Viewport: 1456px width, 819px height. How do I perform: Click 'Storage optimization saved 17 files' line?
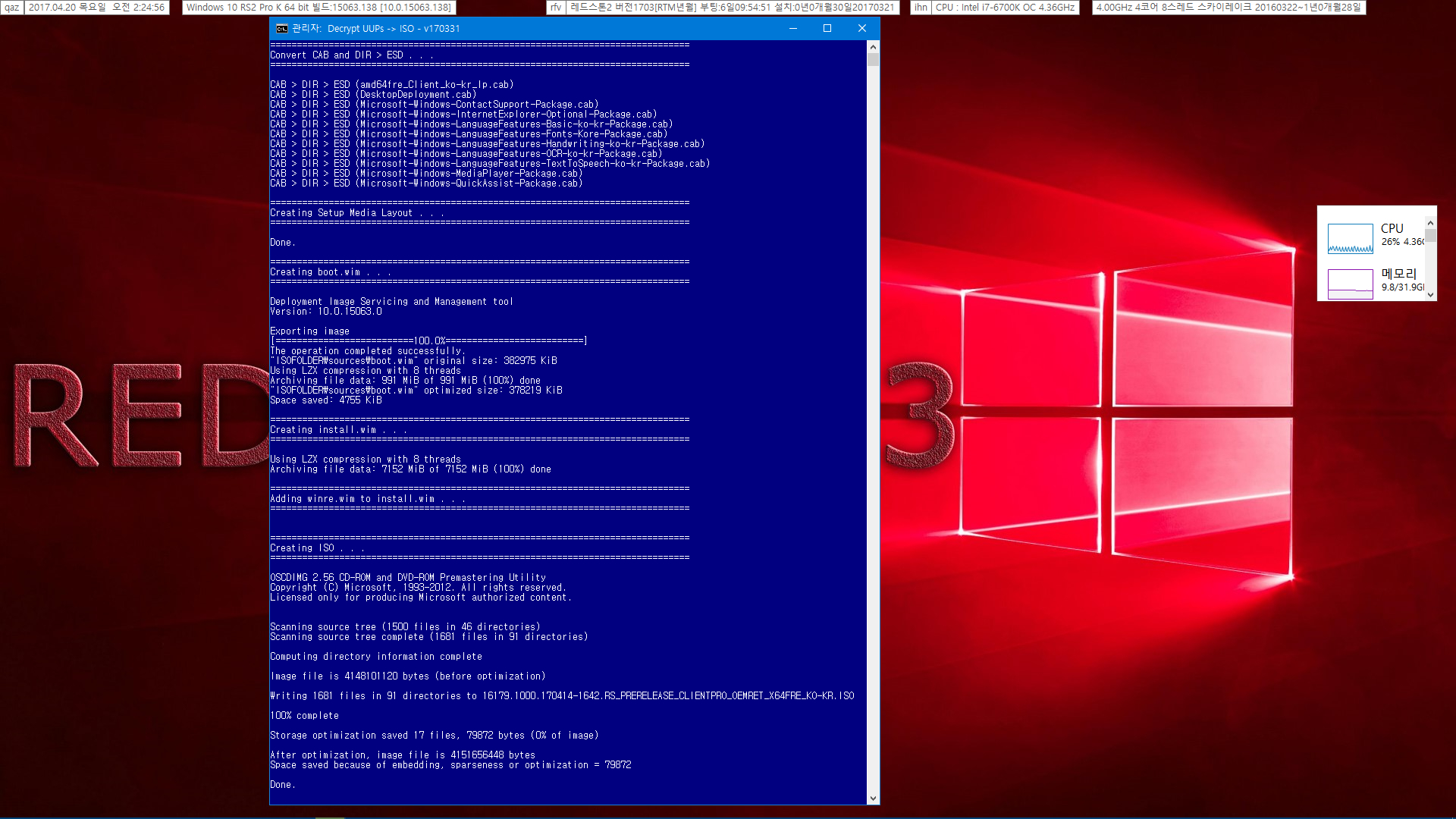click(435, 736)
